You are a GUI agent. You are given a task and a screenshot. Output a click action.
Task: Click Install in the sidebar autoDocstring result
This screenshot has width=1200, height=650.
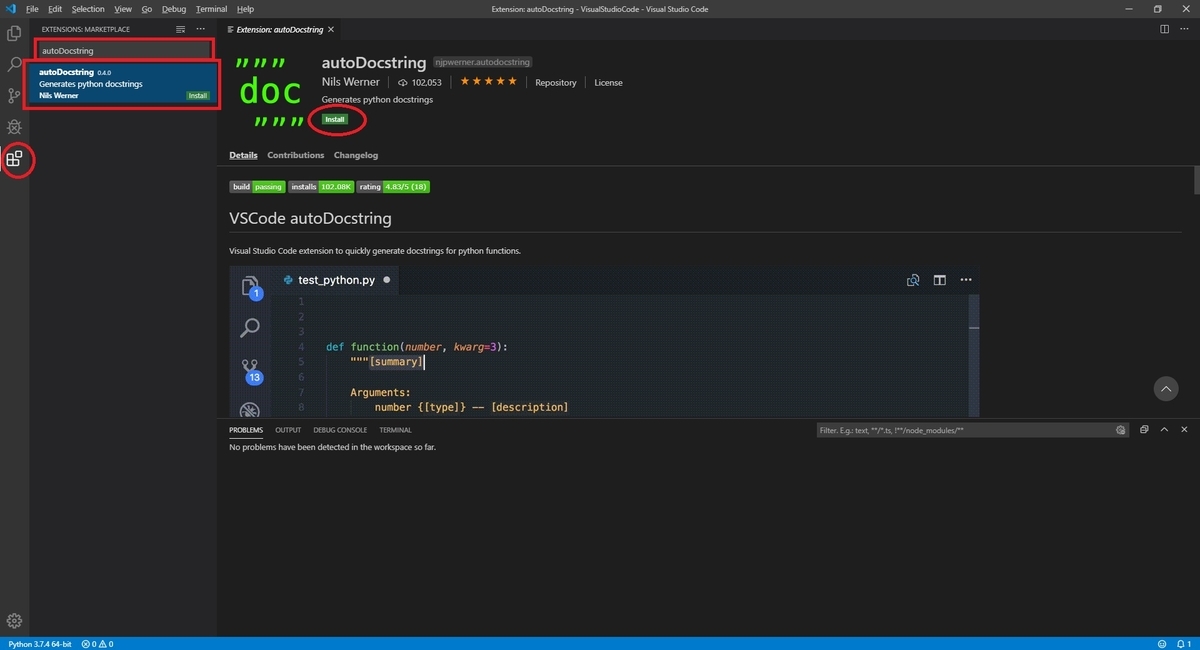point(198,96)
